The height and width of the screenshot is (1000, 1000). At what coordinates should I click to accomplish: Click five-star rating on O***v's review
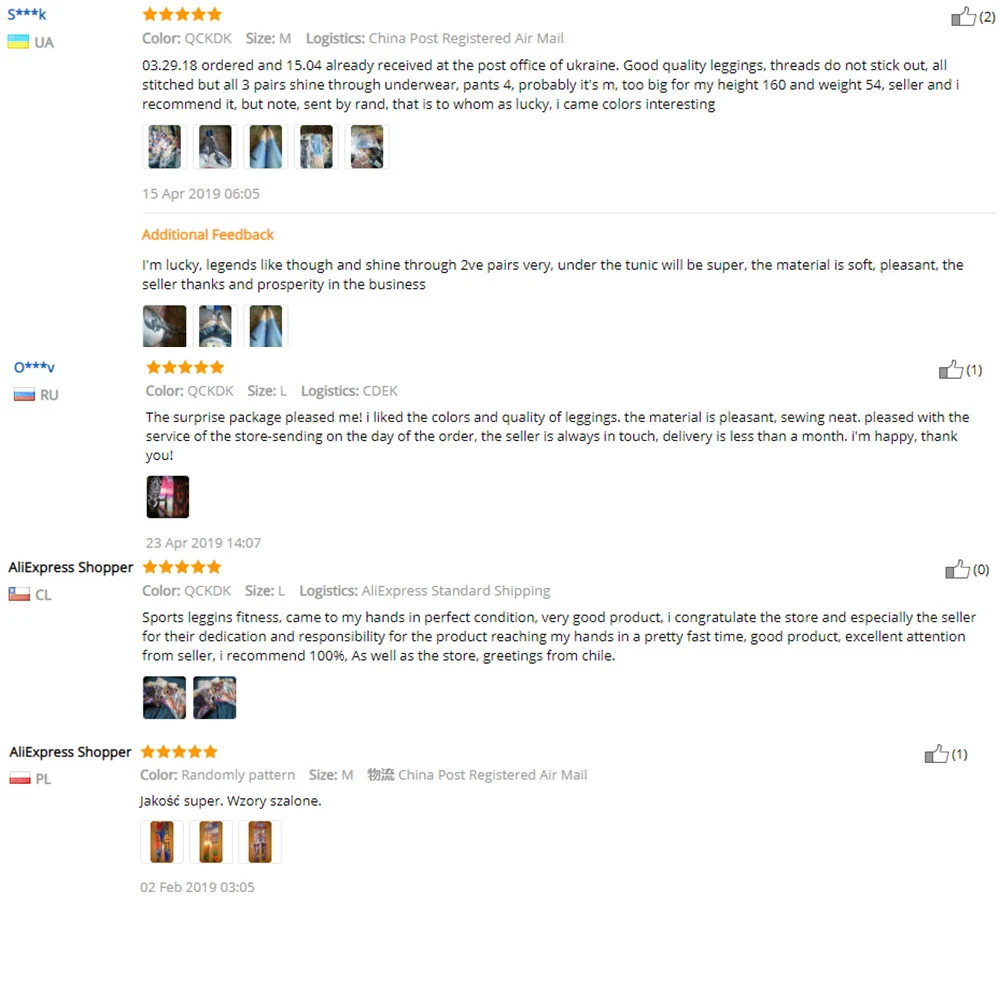click(186, 367)
